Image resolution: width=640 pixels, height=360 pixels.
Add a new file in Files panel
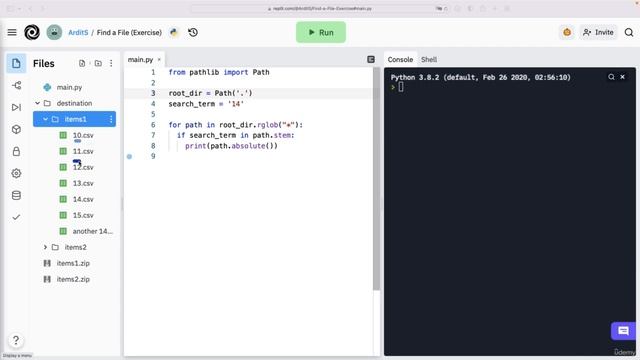pyautogui.click(x=82, y=63)
